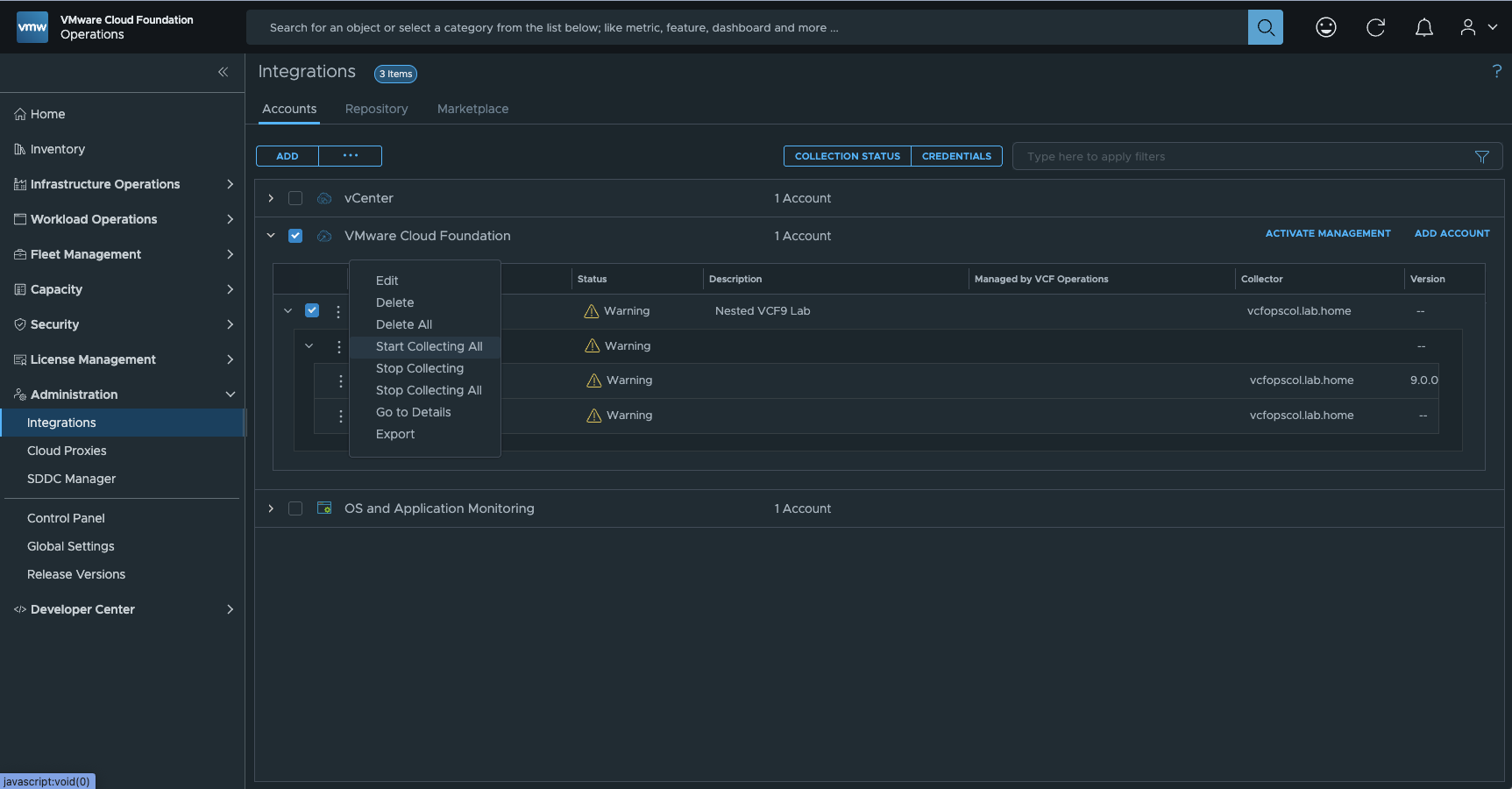Screen dimensions: 1512x789
Task: Click the search magnifier button
Action: tap(1265, 27)
